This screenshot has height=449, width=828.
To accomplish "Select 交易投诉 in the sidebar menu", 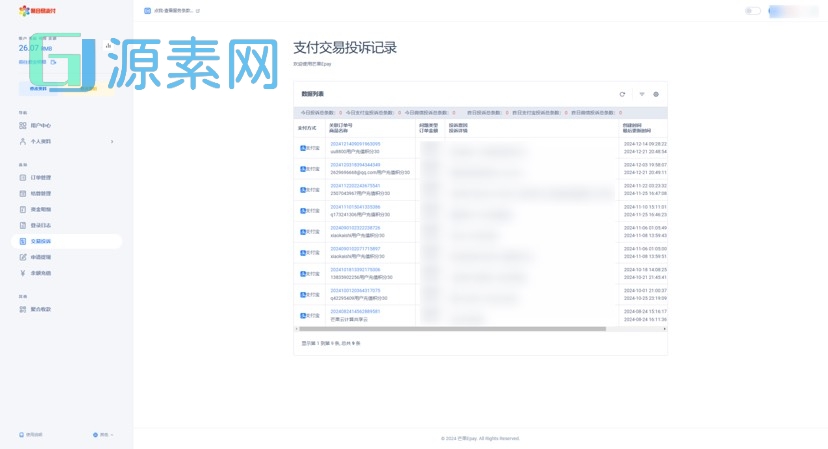I will pos(40,241).
